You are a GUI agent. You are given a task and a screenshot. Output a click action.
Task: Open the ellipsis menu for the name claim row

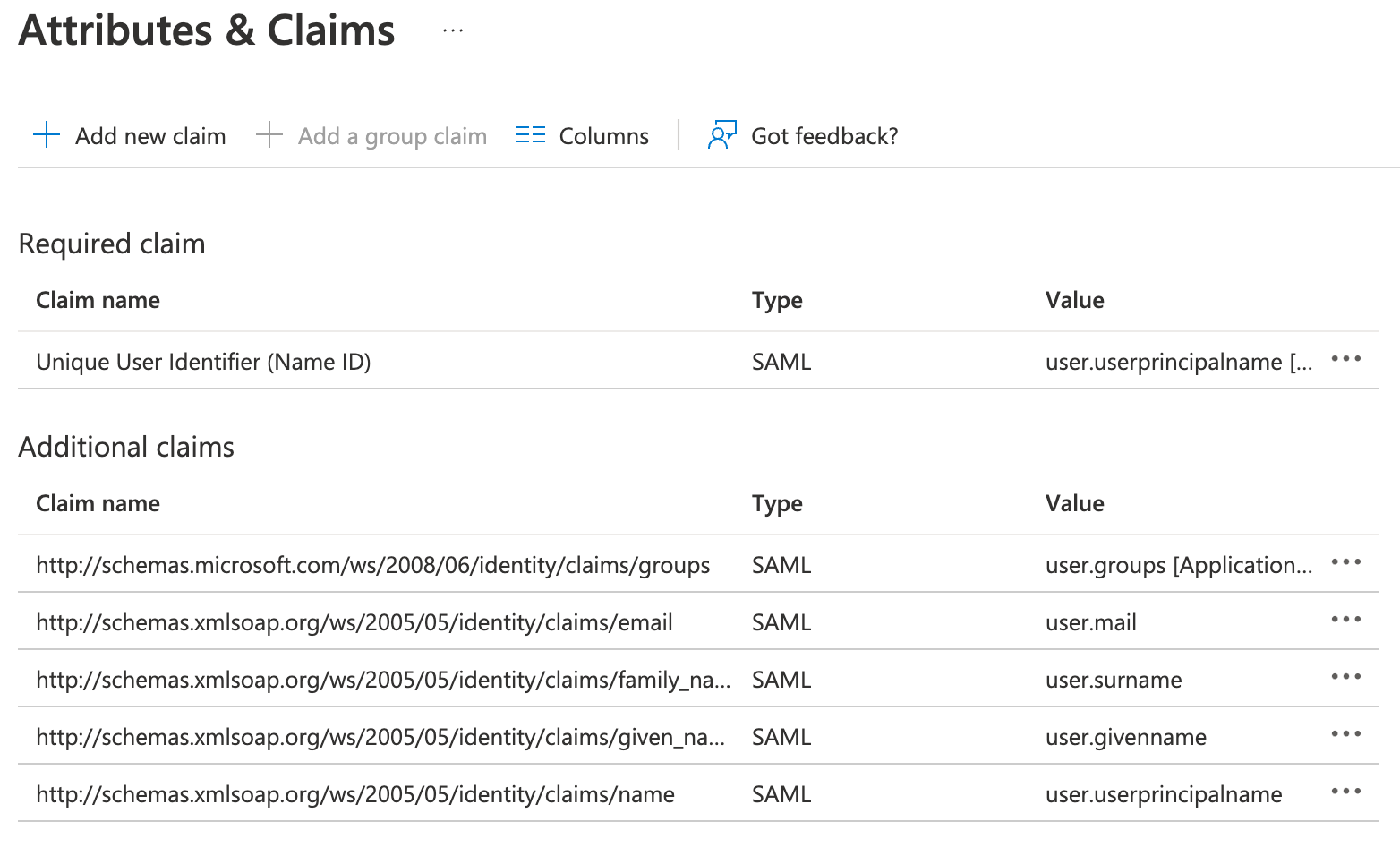pyautogui.click(x=1346, y=792)
